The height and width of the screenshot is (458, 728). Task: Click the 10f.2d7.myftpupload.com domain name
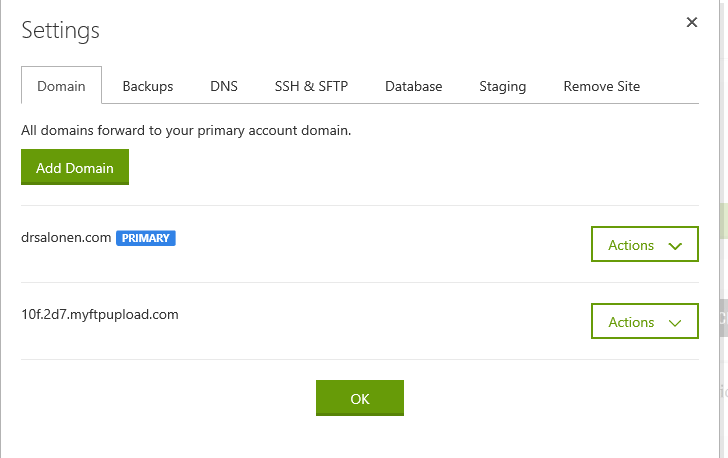tap(100, 314)
